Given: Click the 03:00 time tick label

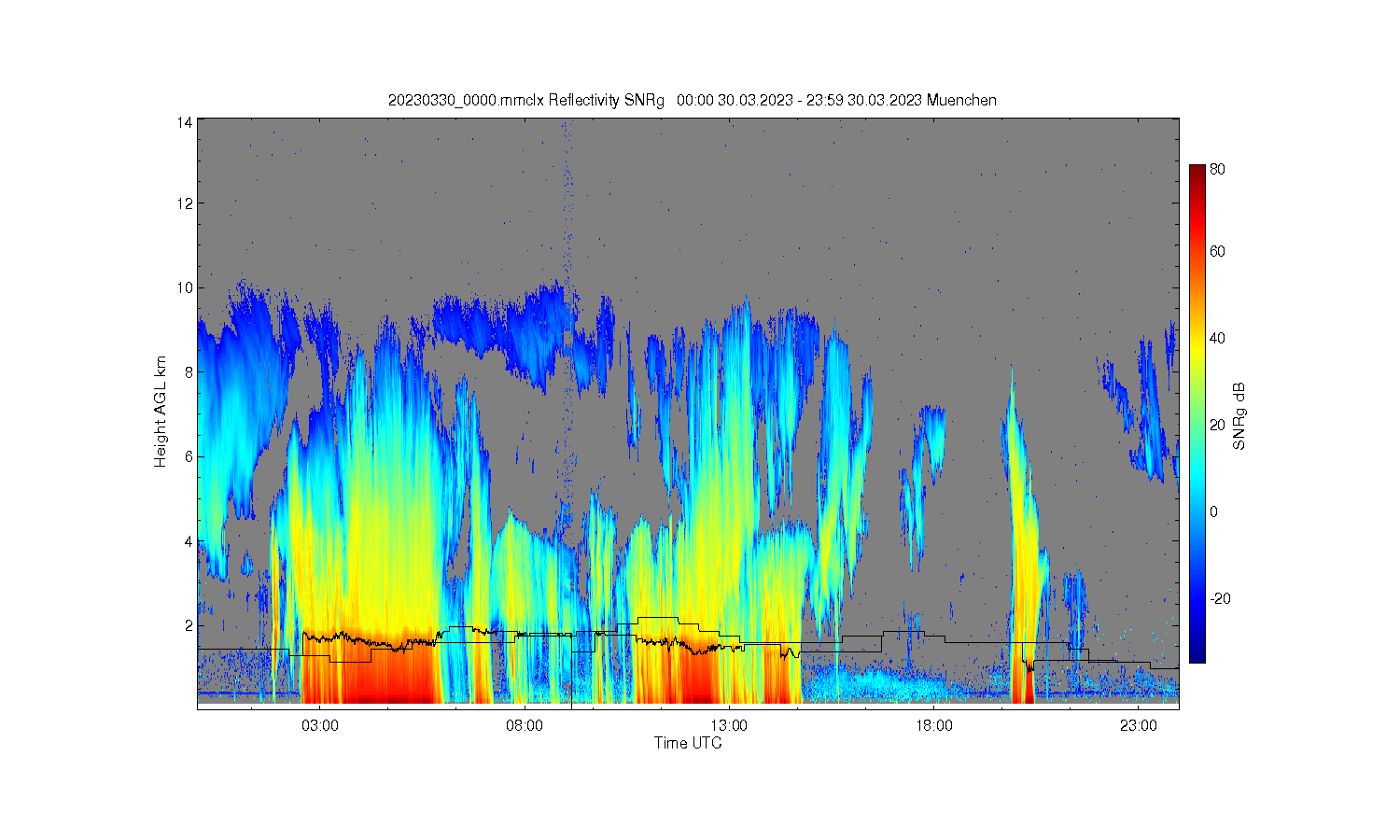Looking at the screenshot, I should point(320,726).
